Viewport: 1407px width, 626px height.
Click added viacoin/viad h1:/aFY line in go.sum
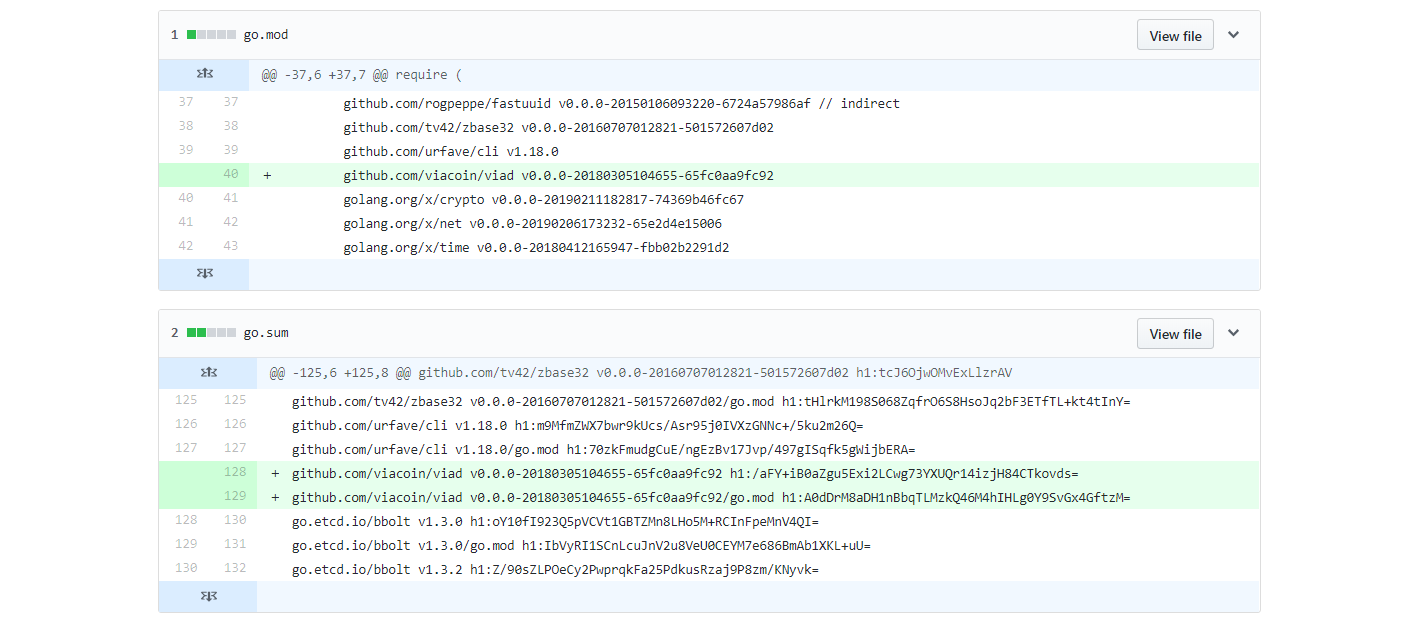(685, 473)
